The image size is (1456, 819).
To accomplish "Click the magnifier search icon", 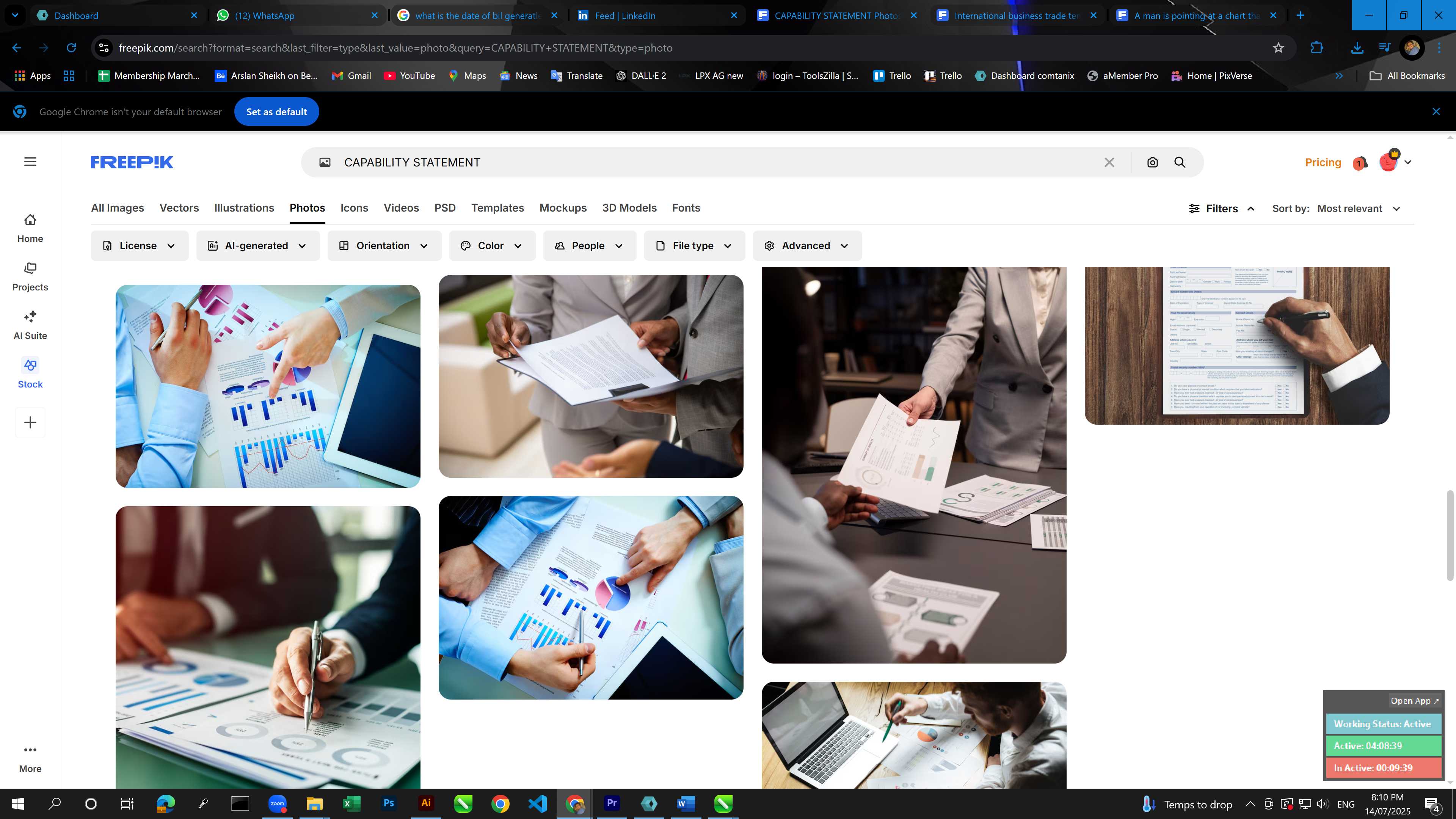I will coord(1180,162).
